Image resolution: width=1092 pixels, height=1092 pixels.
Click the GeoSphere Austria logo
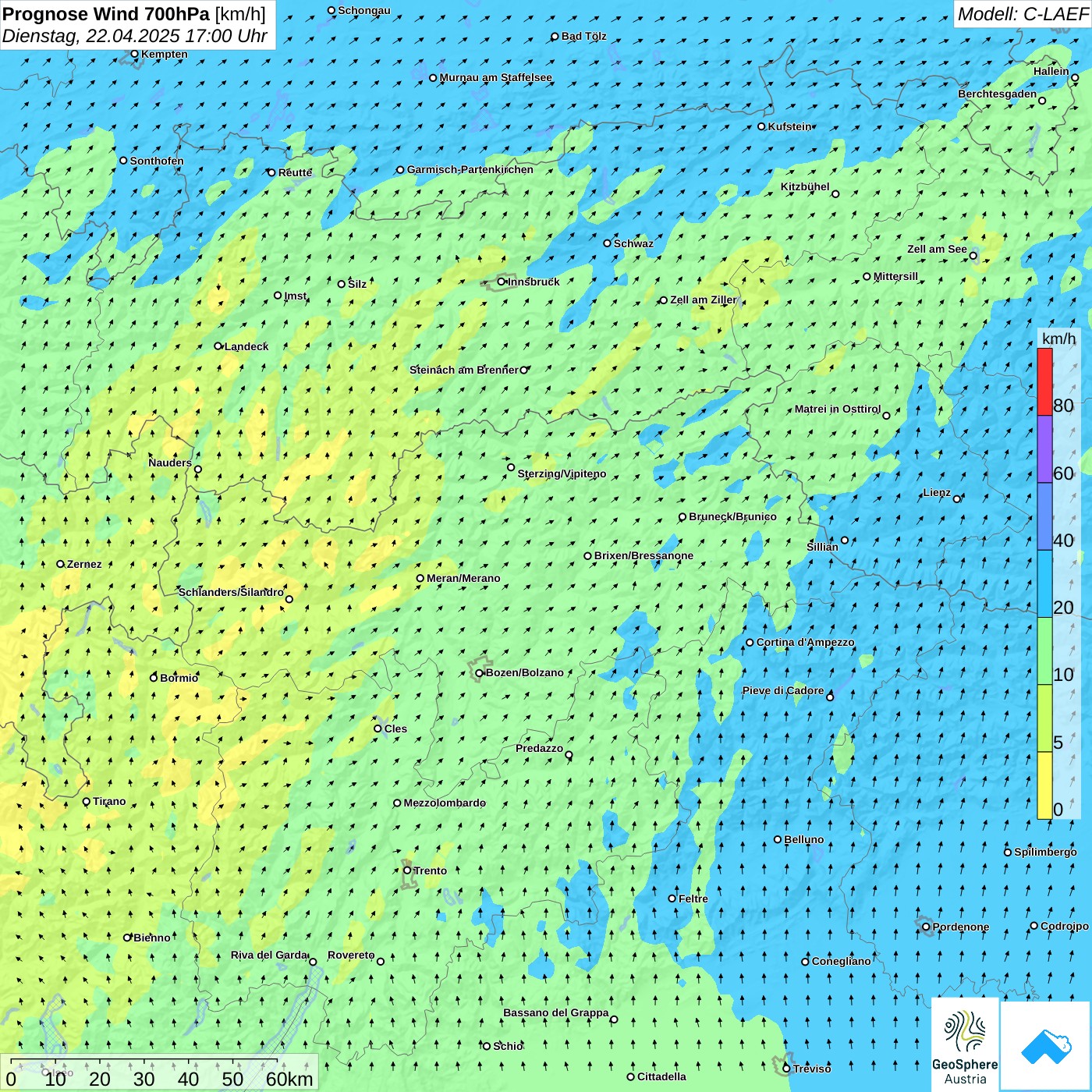click(x=965, y=1044)
